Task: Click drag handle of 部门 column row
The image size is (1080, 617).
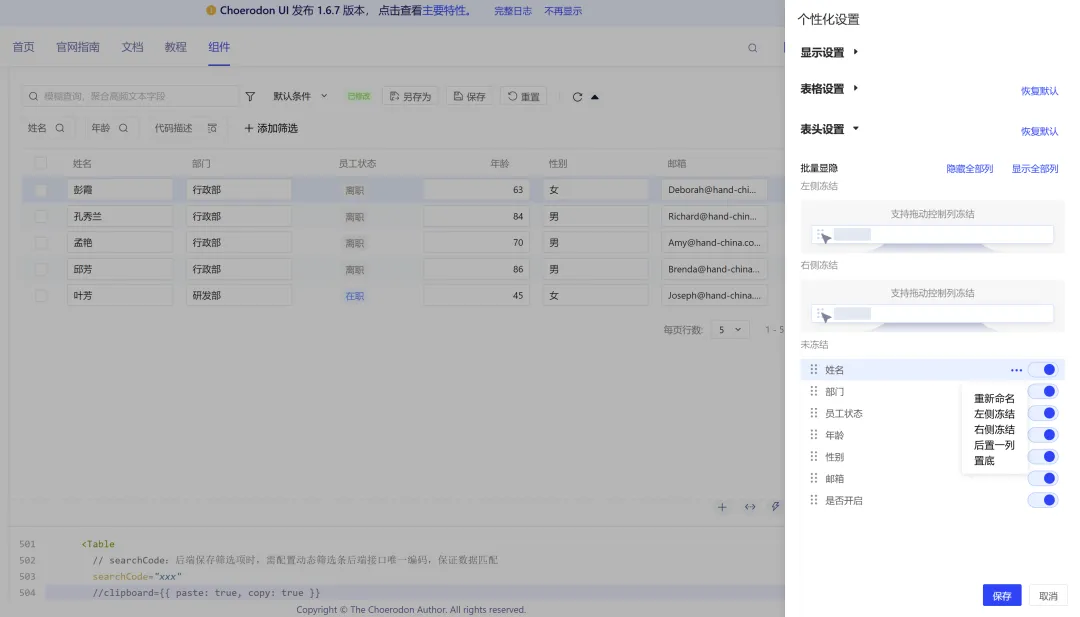Action: [813, 391]
